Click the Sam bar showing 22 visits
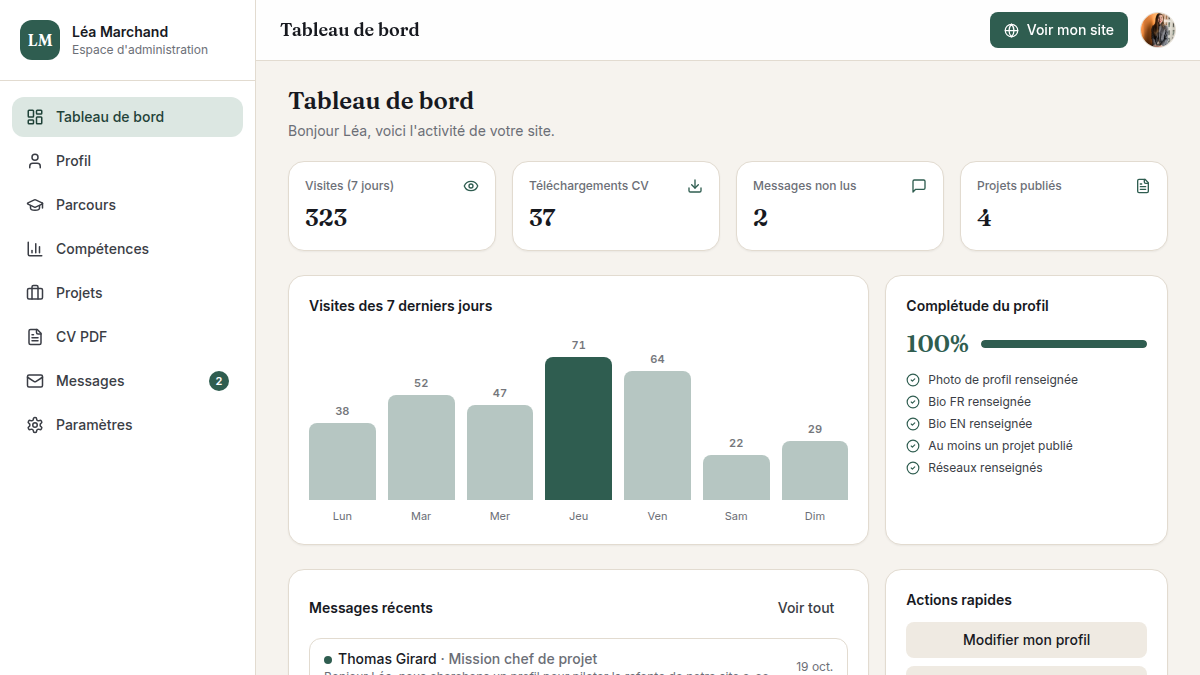Viewport: 1200px width, 675px height. pyautogui.click(x=736, y=477)
